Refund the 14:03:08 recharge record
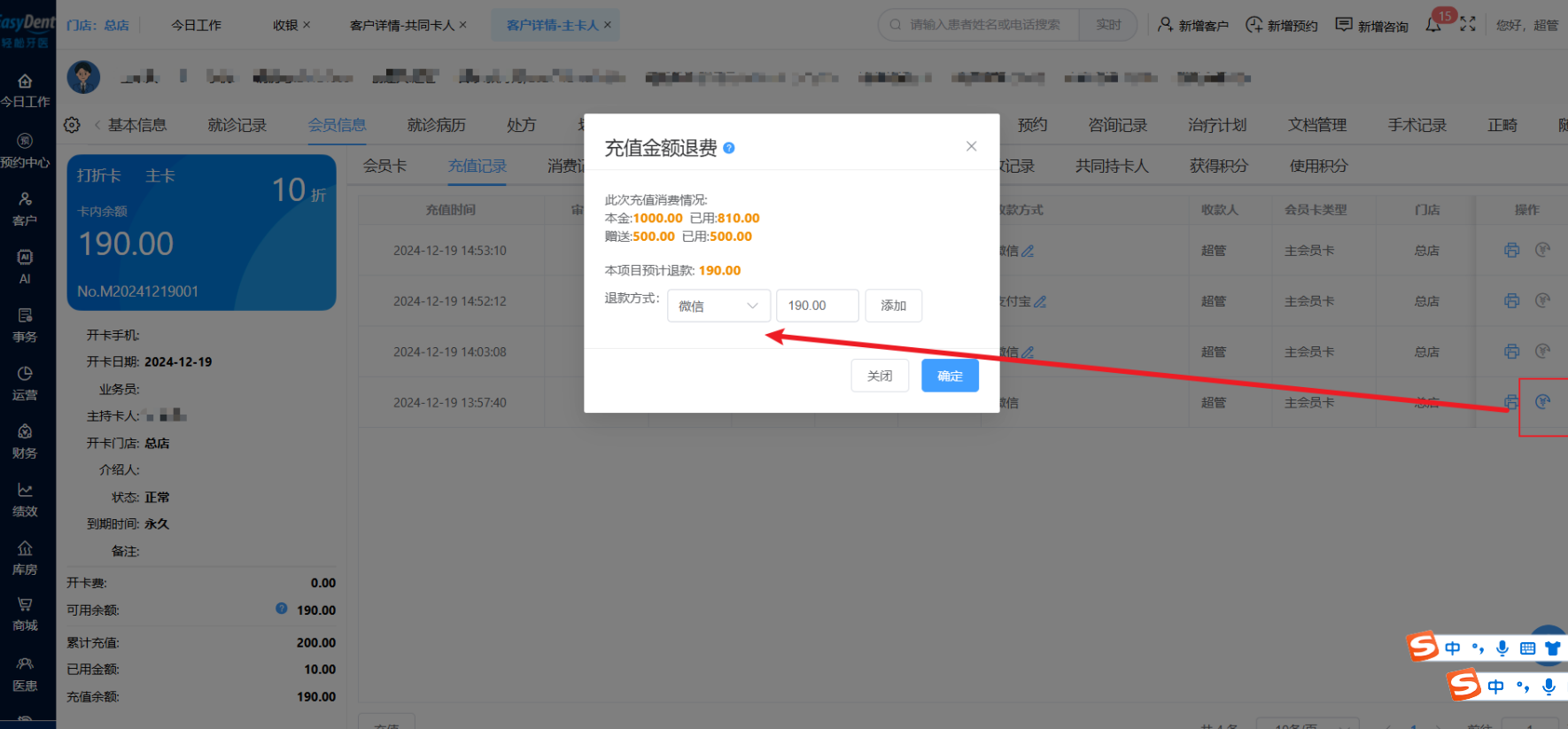 [x=1542, y=351]
